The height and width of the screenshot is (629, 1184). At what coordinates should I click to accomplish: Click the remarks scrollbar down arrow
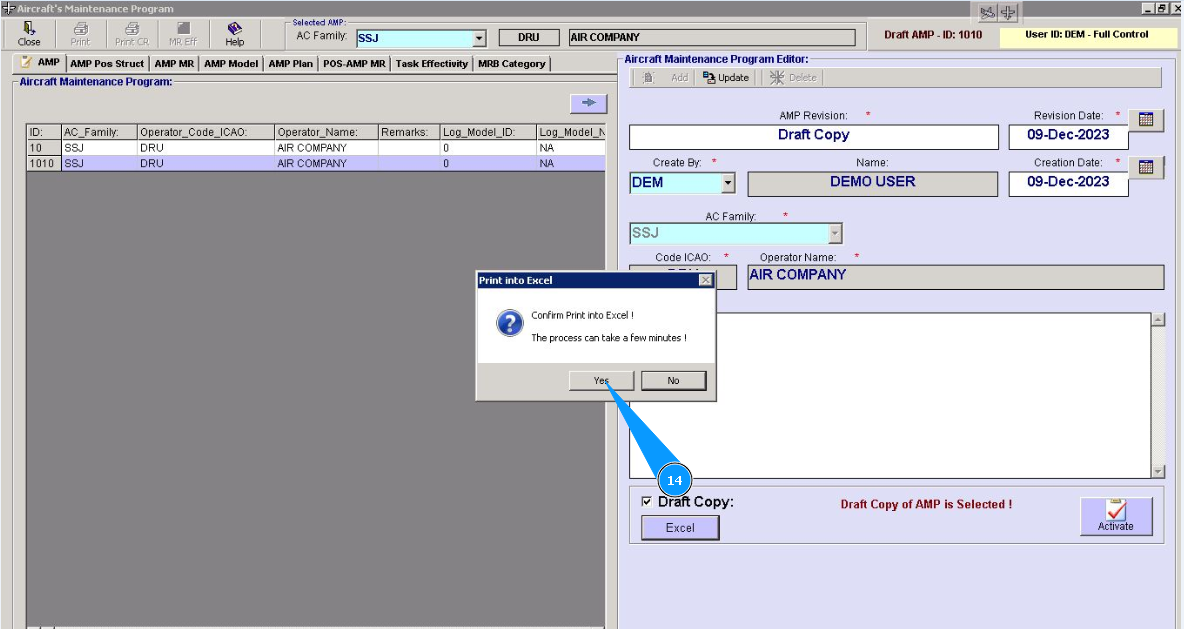tap(1158, 472)
